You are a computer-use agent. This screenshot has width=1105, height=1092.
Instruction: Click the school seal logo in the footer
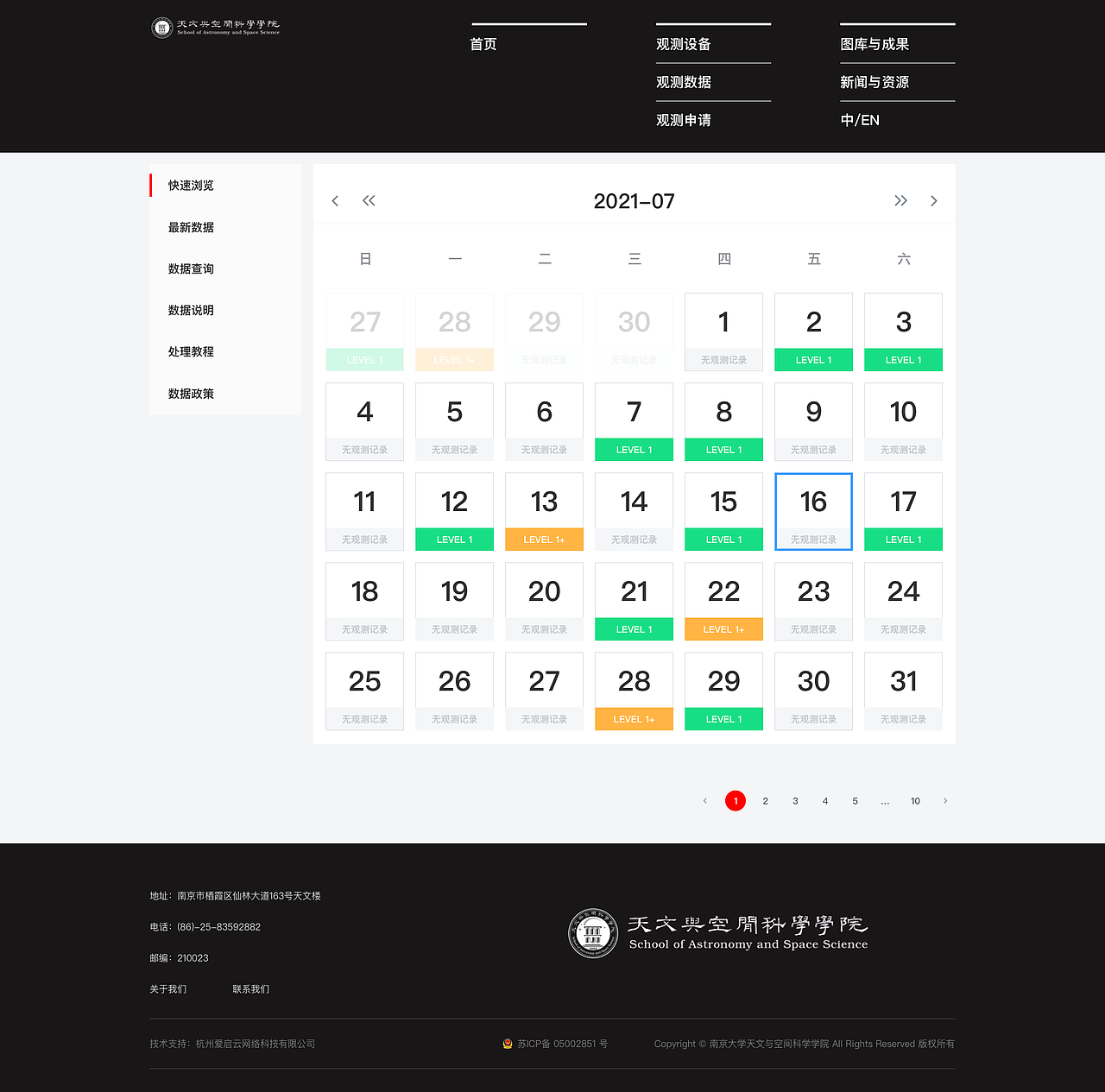592,933
